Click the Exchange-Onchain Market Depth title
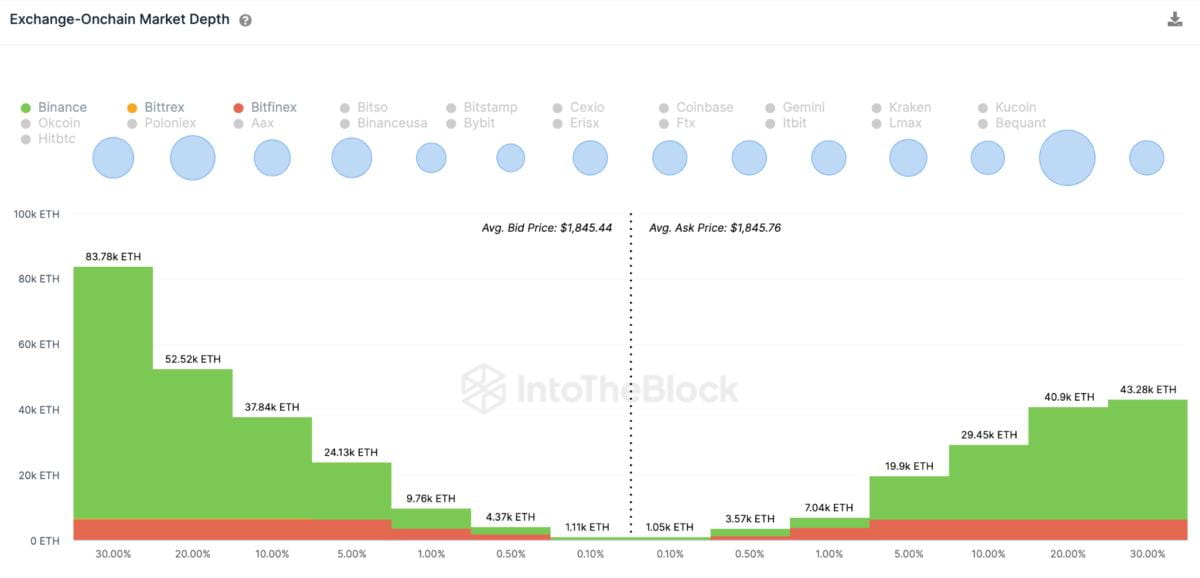Viewport: 1200px width, 578px height. (119, 20)
